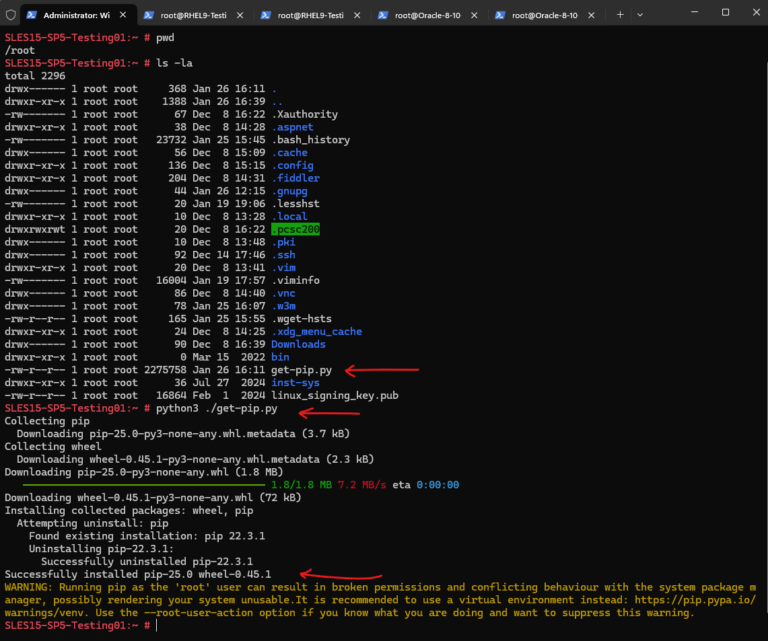Close the first root@RHEL9-Testi tab

tap(240, 15)
